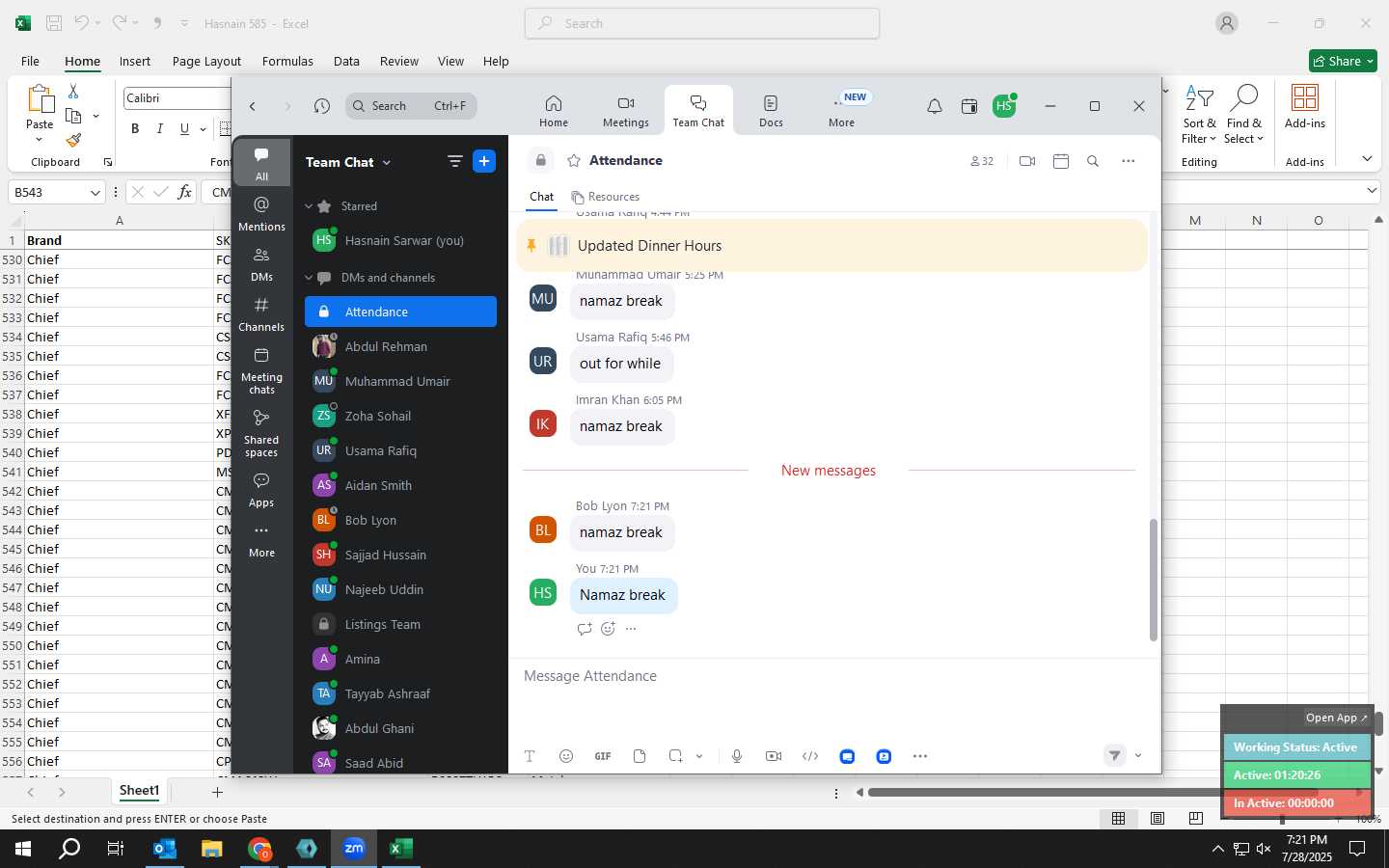Start a video meeting in Attendance channel

pos(1027,161)
